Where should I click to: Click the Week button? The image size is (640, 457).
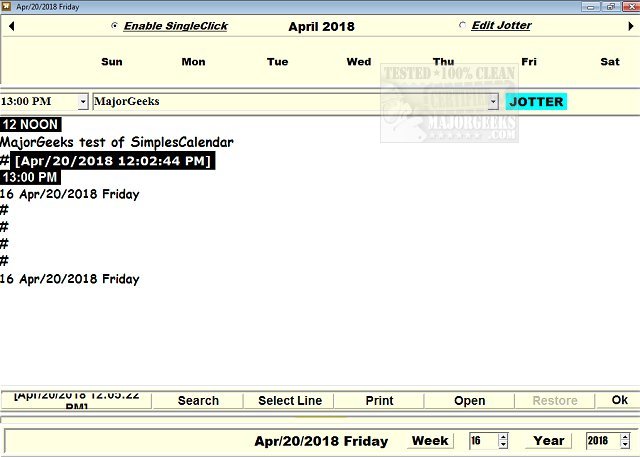tap(430, 441)
